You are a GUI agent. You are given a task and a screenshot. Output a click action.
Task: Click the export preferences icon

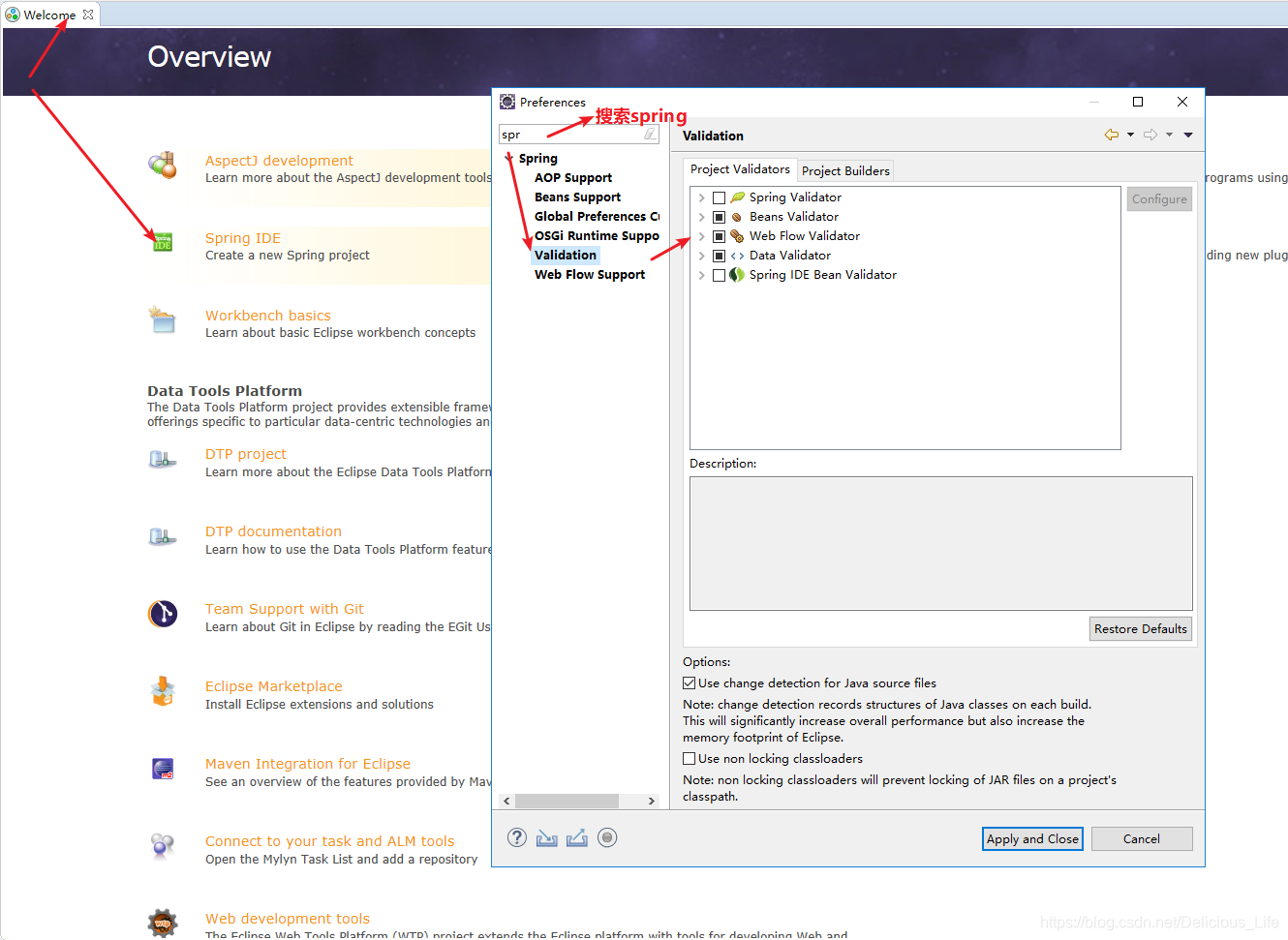577,838
